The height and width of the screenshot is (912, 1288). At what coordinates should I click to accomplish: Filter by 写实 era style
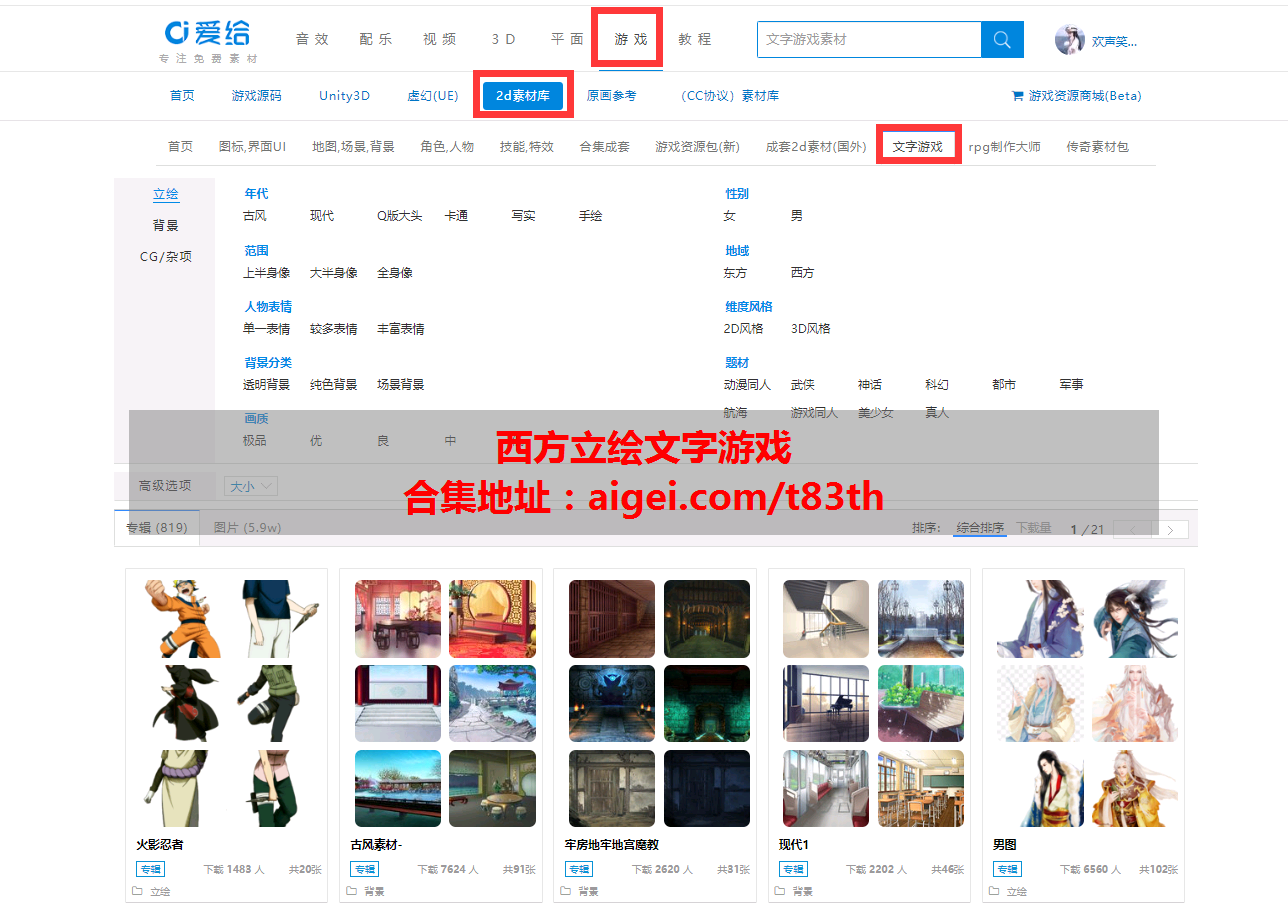click(x=524, y=216)
